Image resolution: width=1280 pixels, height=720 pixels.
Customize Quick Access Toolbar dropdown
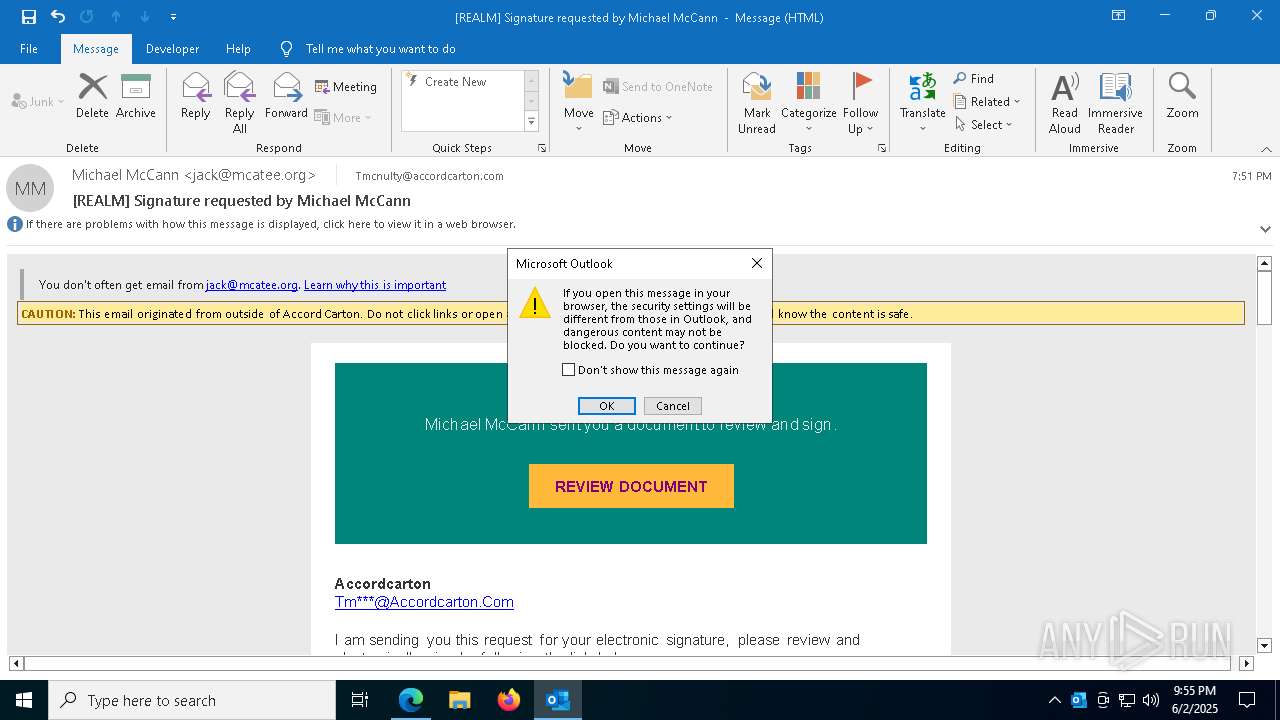pyautogui.click(x=174, y=17)
